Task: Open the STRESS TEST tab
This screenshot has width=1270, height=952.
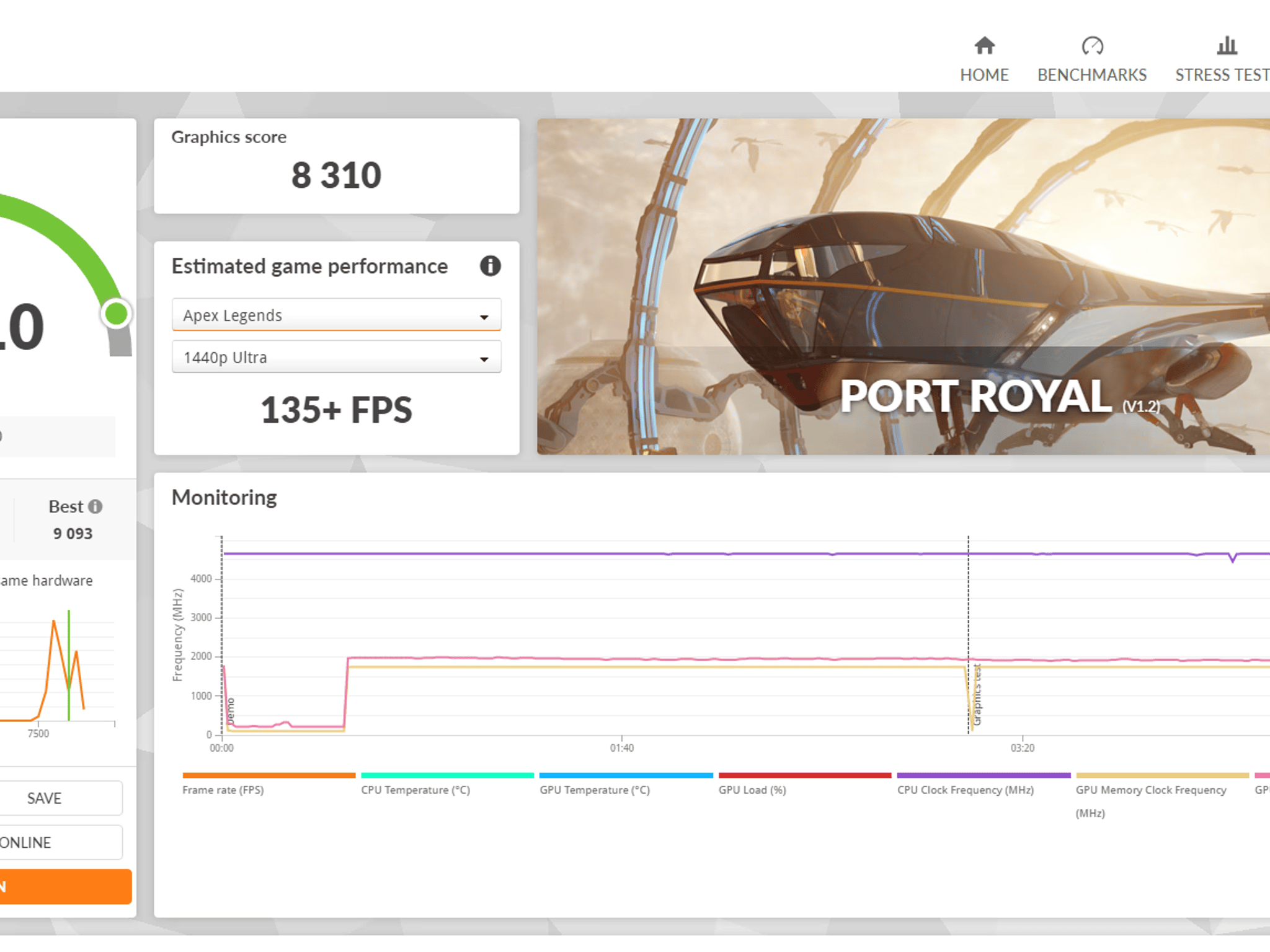Action: pyautogui.click(x=1222, y=75)
